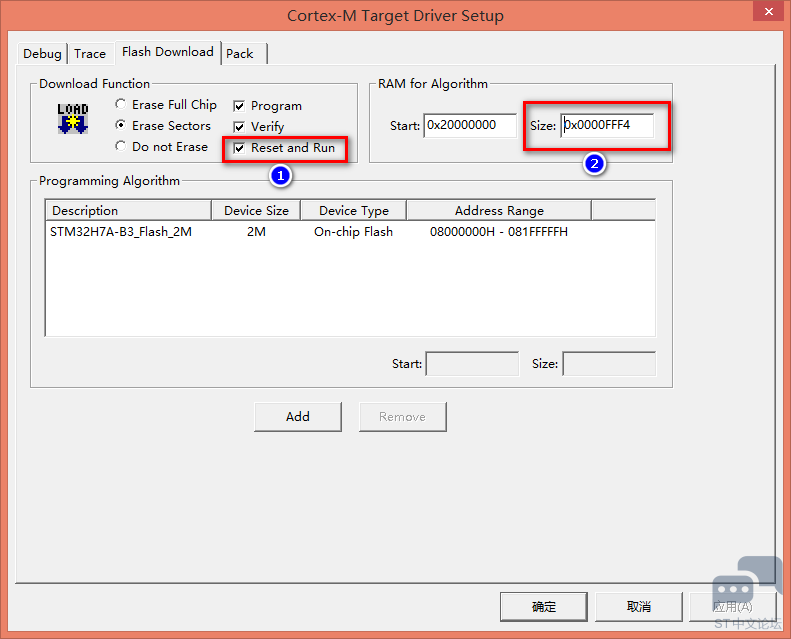This screenshot has width=791, height=639.
Task: Open the Flash Download tab
Action: coord(168,52)
